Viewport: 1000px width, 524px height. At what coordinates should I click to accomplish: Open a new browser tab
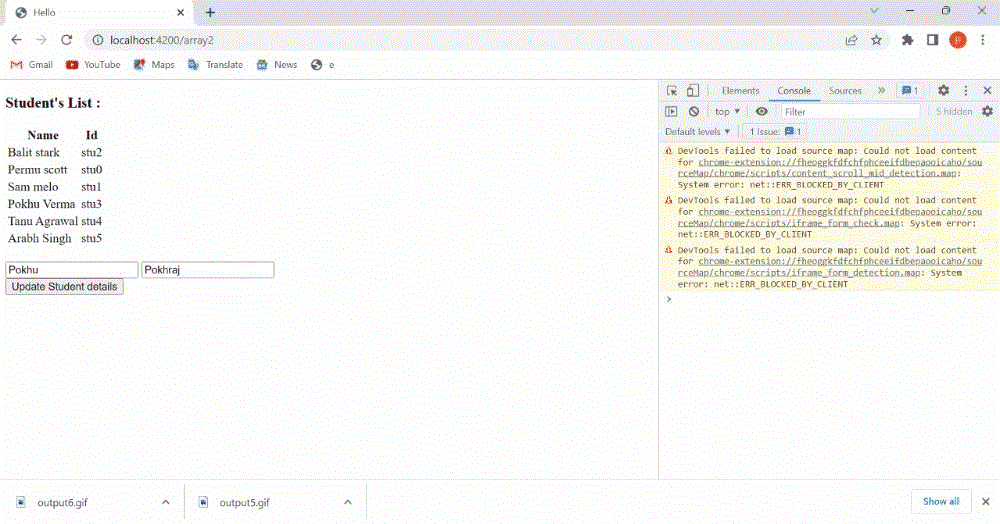click(210, 12)
